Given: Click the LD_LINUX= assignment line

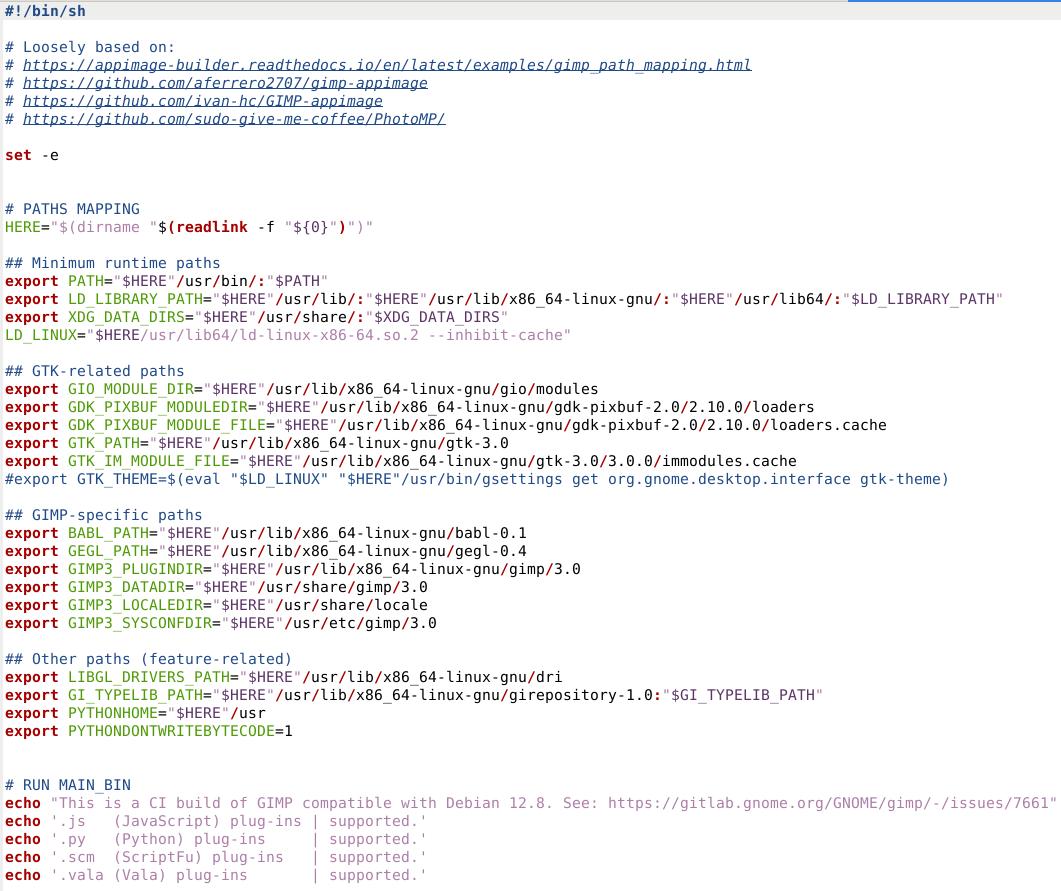Looking at the screenshot, I should [288, 335].
